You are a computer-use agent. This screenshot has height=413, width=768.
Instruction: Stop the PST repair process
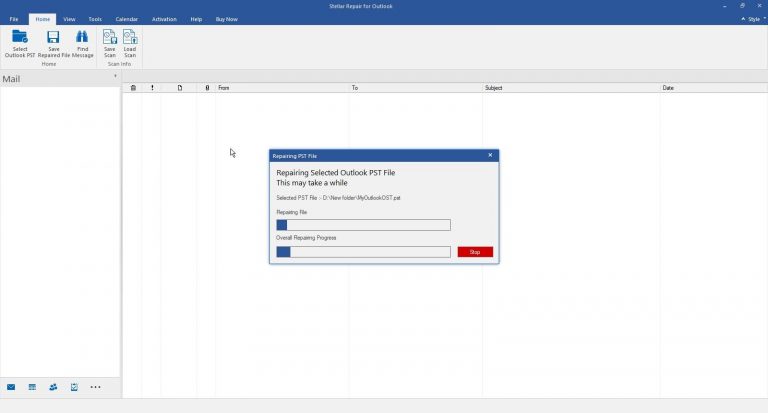click(x=475, y=252)
